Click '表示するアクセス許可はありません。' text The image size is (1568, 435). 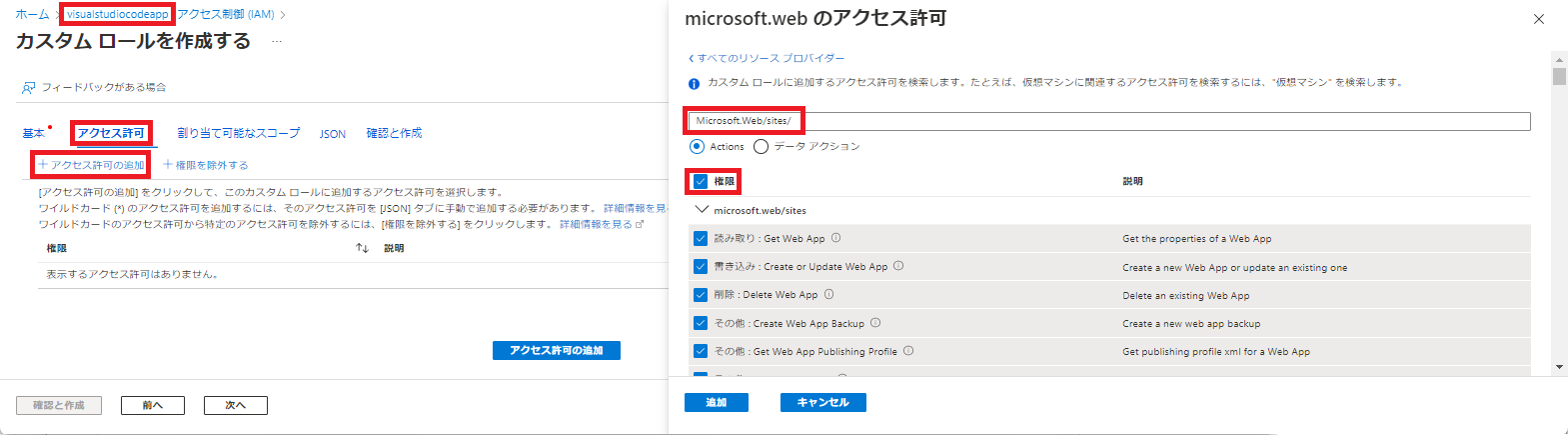132,274
